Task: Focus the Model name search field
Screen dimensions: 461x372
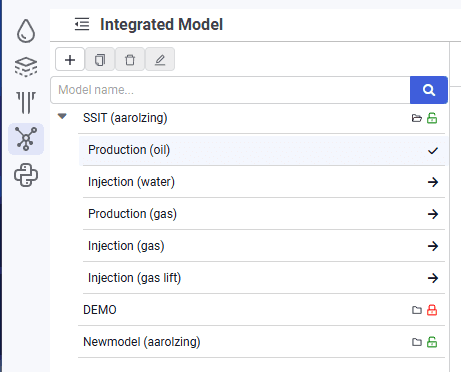Action: [x=230, y=90]
